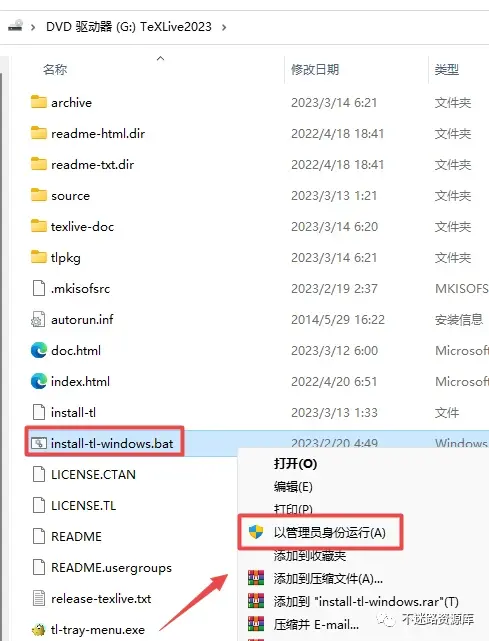Expand the chevron before DVD 驱动器 path
Viewport: 489px width, 641px height.
(x=33, y=27)
